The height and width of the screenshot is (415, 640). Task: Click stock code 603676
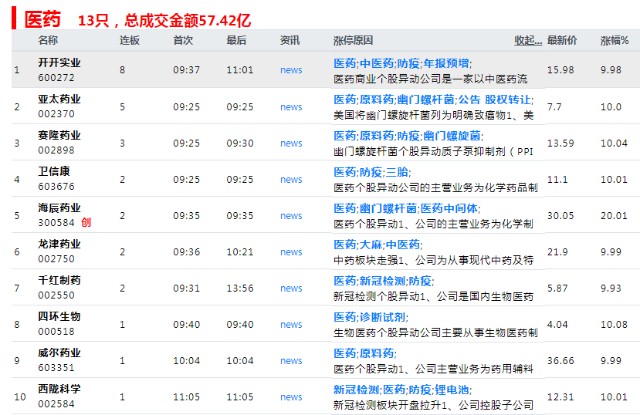(56, 186)
